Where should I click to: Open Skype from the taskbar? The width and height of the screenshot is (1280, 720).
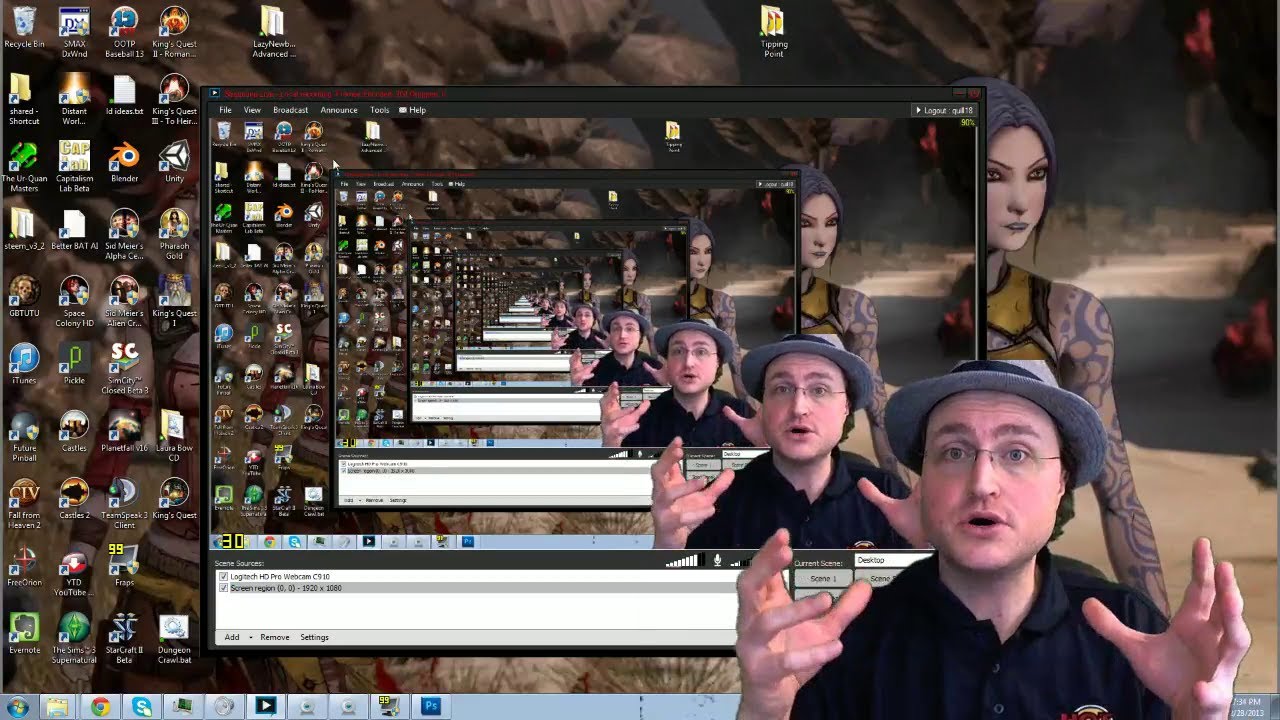click(142, 707)
